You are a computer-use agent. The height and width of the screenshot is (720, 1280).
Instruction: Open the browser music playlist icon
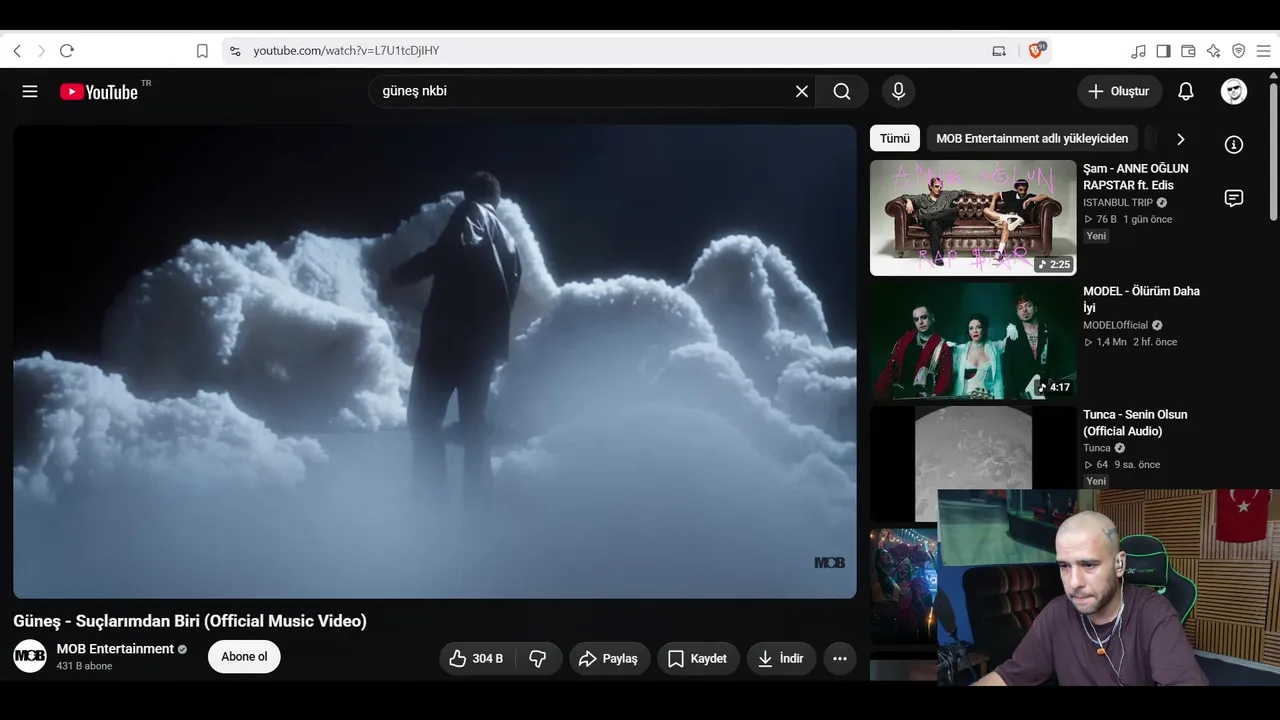click(x=1139, y=51)
